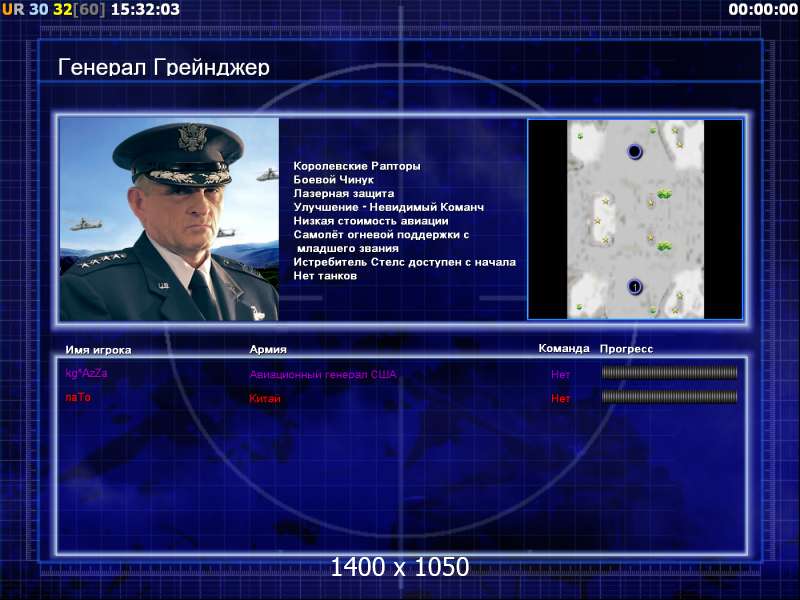Click the line "младшего звания"
The height and width of the screenshot is (600, 800).
point(347,248)
